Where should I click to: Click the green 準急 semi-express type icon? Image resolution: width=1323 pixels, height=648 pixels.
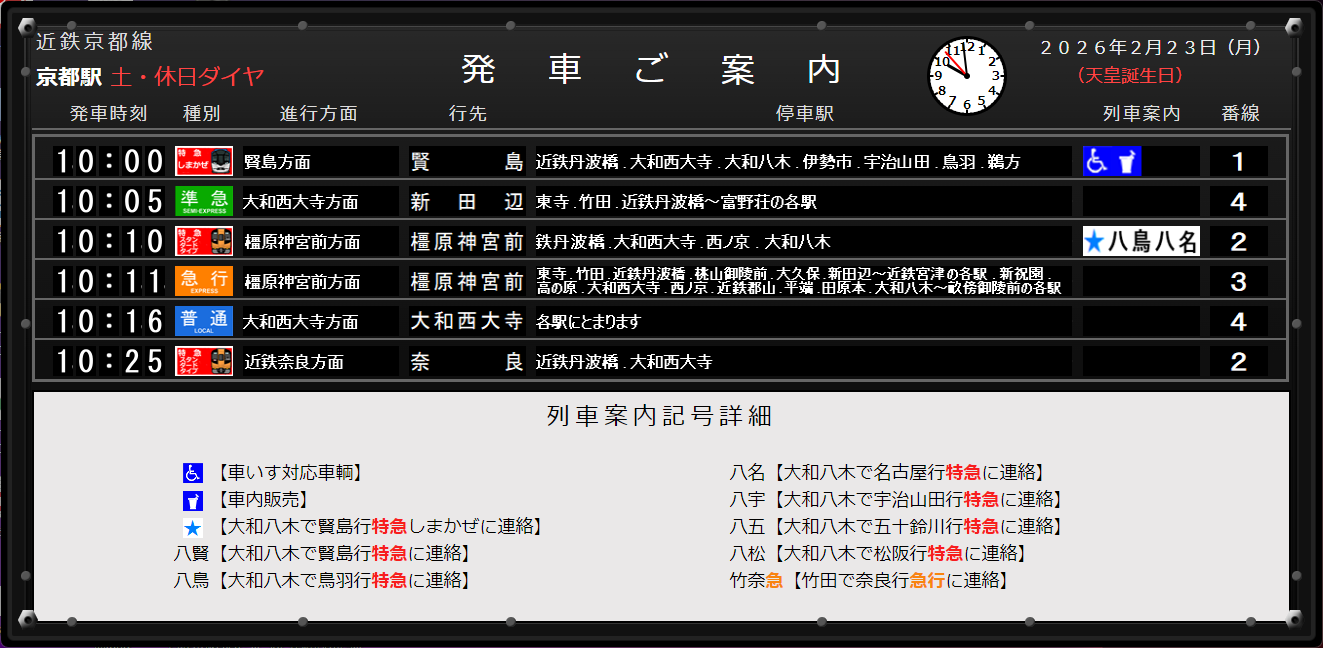203,201
